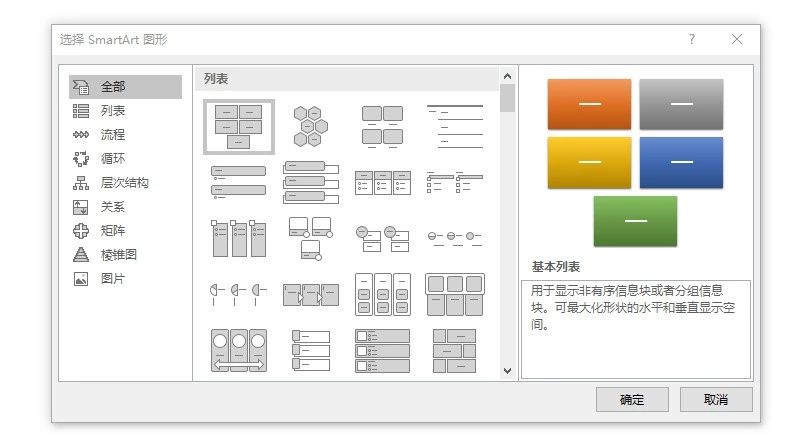
Task: Pick the horizontal bullet list with three columns
Action: pos(382,182)
